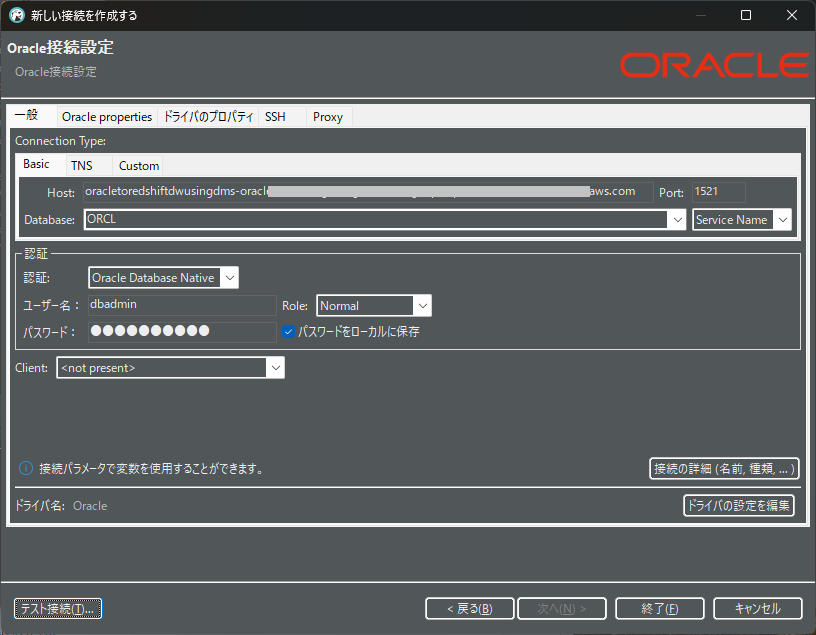Click ドライバの設定を編集 button
This screenshot has height=635, width=816.
click(x=738, y=505)
